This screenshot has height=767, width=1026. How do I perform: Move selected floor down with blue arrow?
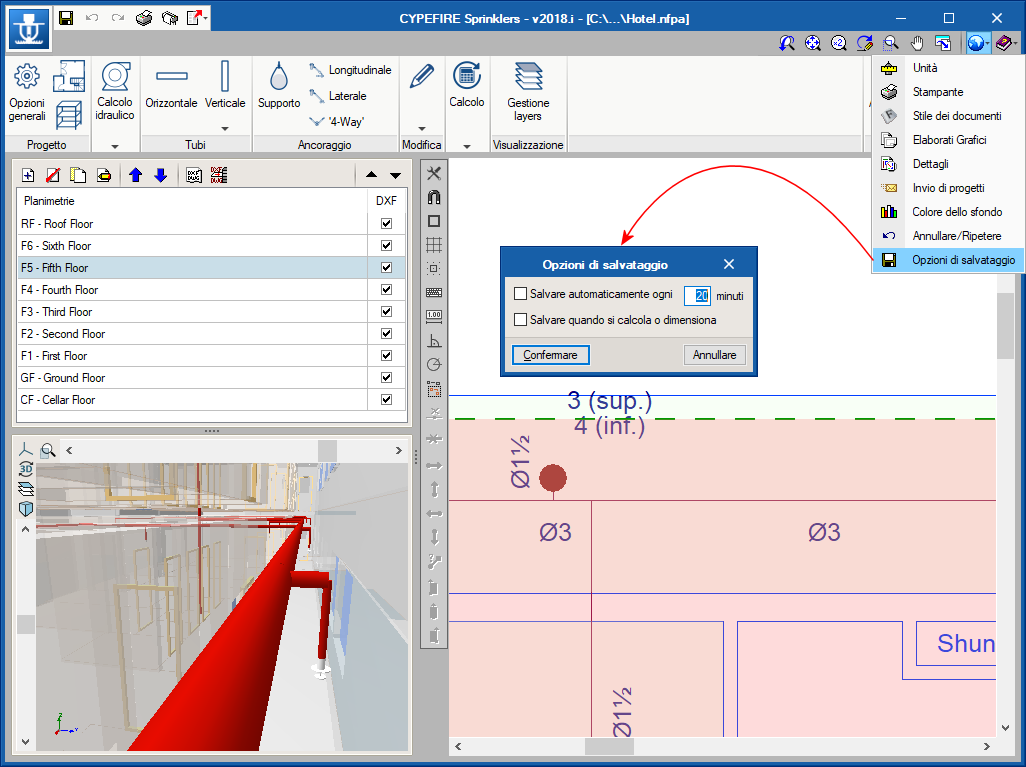point(161,175)
